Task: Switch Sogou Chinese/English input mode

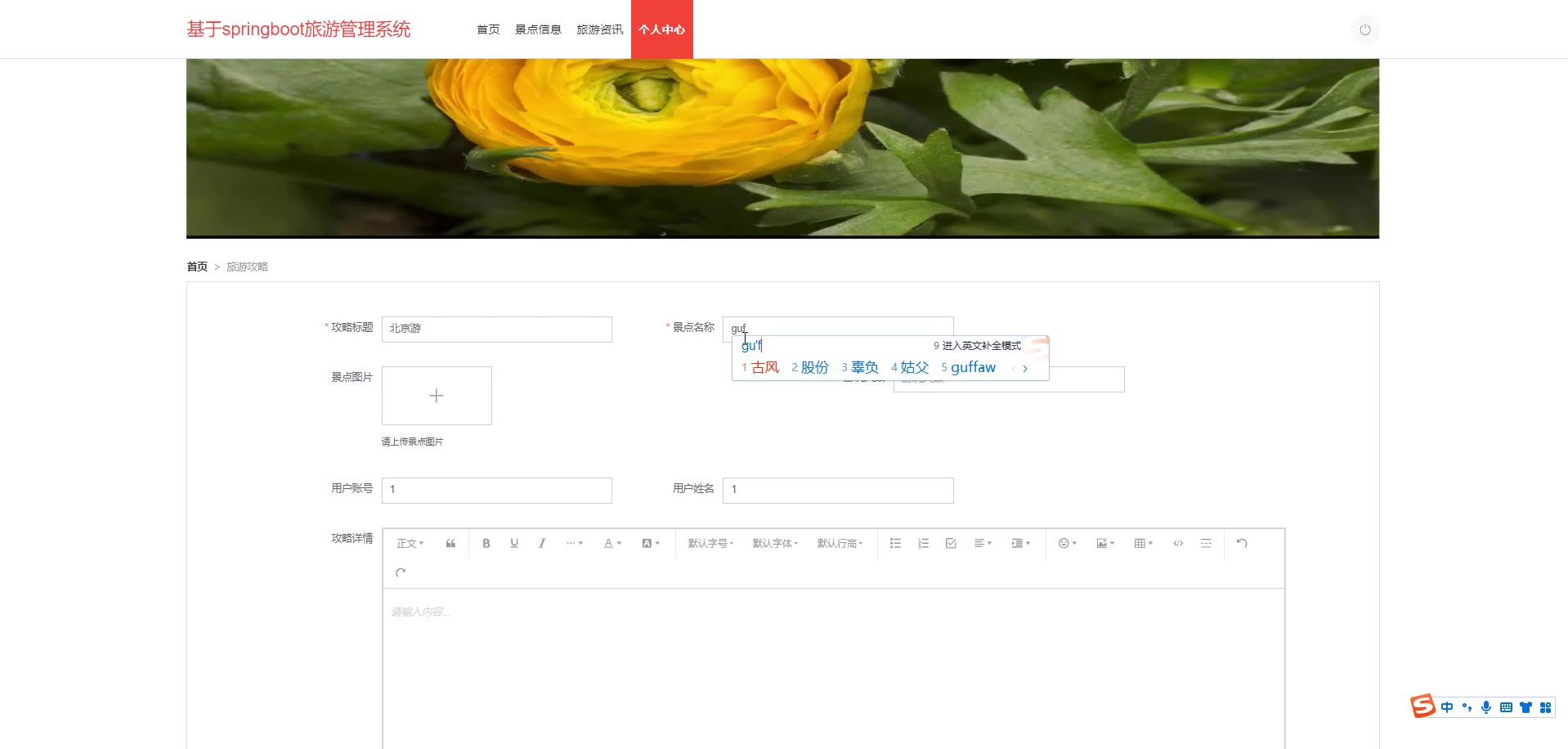Action: [x=1447, y=707]
